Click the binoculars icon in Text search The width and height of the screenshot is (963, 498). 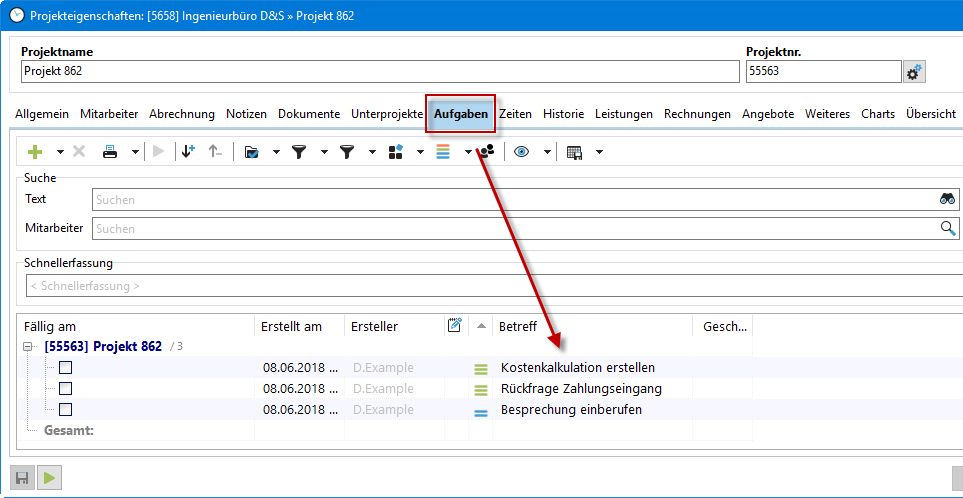(x=947, y=199)
